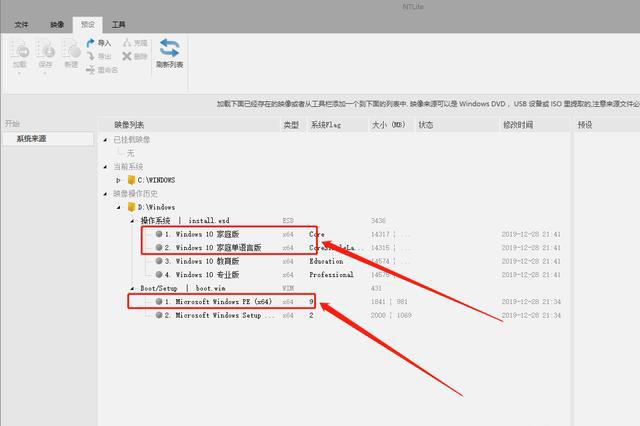Click the 重命名 rename button
This screenshot has width=640, height=426.
(102, 70)
